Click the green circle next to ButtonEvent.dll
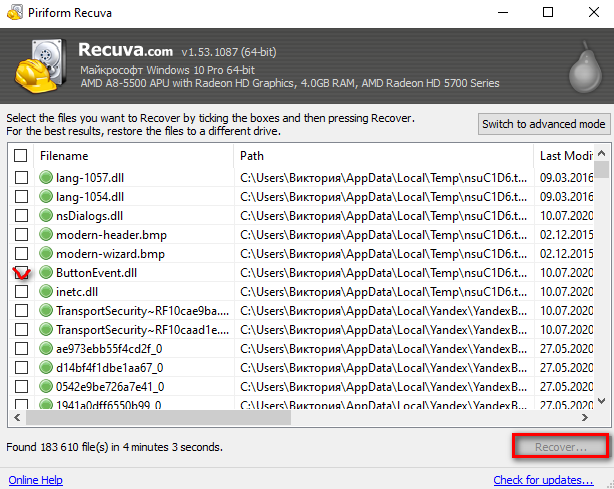The height and width of the screenshot is (489, 614). [46, 272]
